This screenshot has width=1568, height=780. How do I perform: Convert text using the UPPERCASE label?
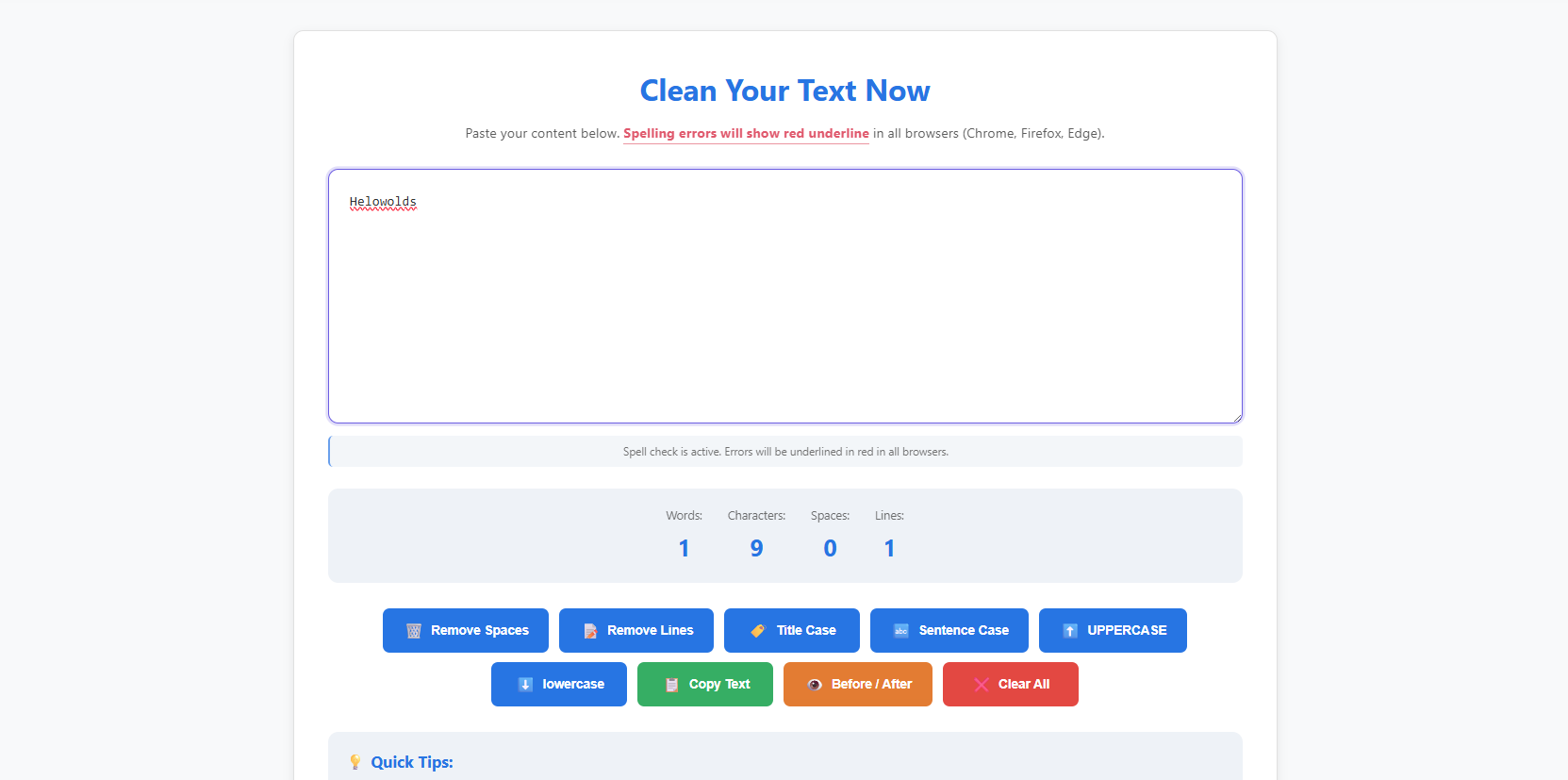click(1127, 630)
